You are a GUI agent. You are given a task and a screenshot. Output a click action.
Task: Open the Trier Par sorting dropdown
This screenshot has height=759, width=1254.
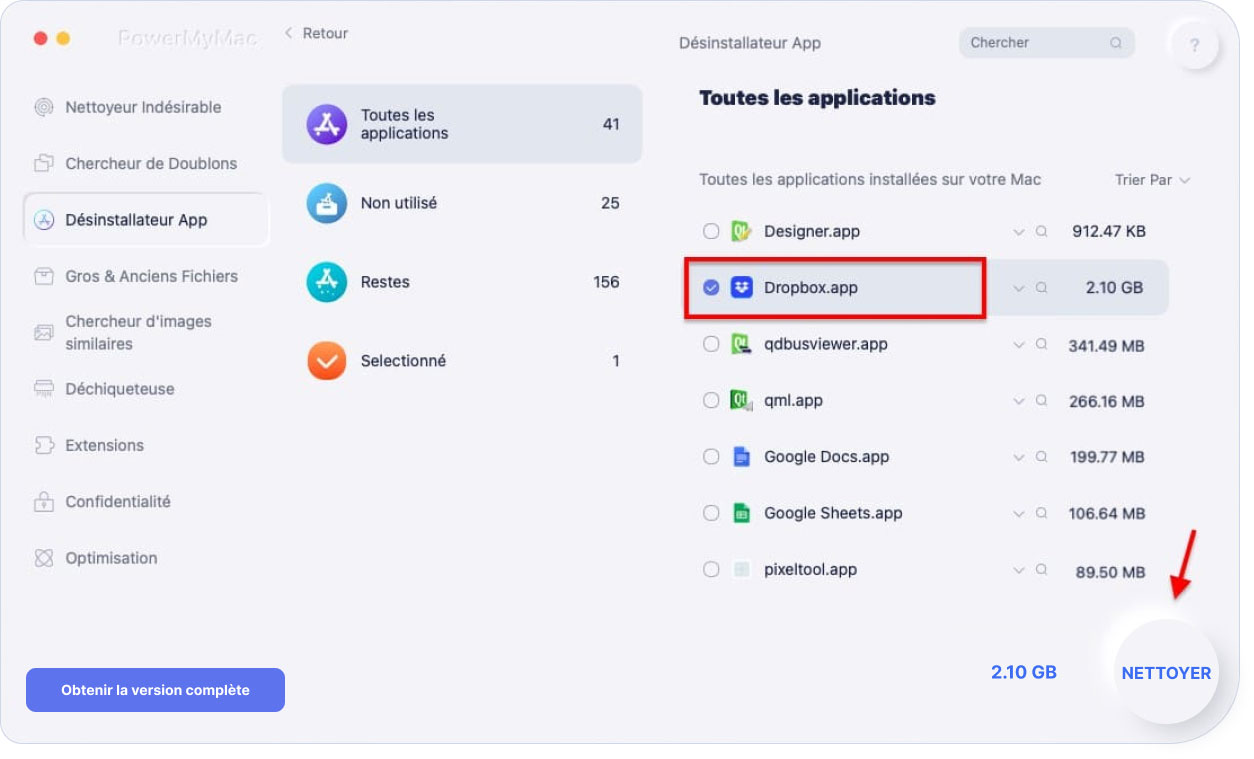[1152, 180]
